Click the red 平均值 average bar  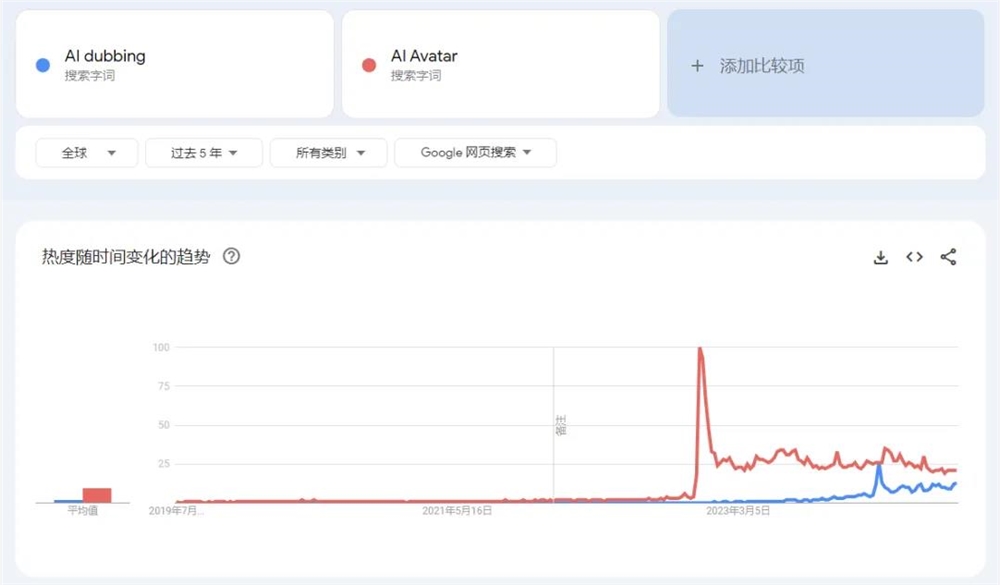point(97,493)
